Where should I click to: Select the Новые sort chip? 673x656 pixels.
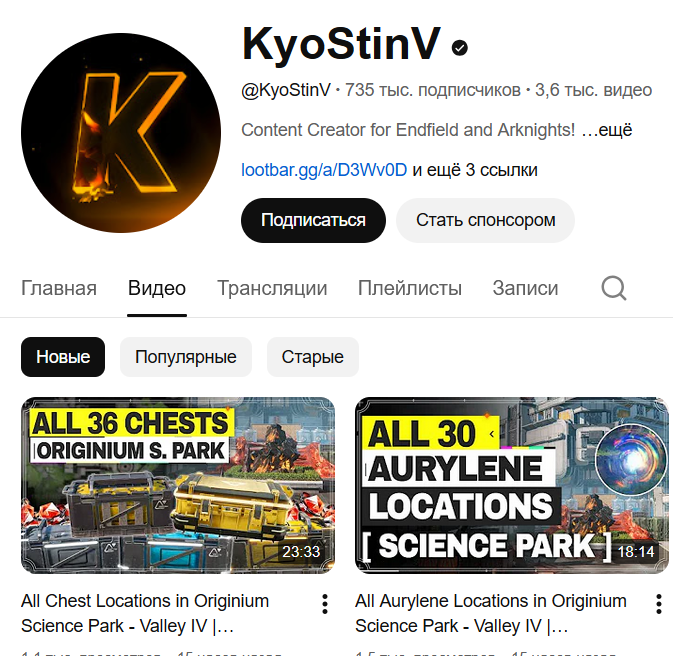click(x=63, y=357)
